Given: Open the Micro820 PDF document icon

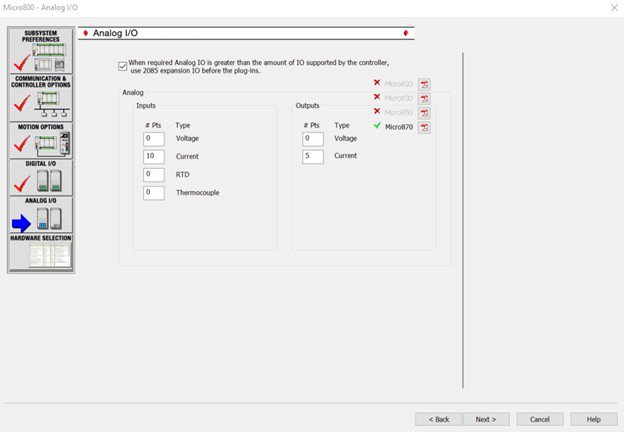Looking at the screenshot, I should tap(424, 84).
